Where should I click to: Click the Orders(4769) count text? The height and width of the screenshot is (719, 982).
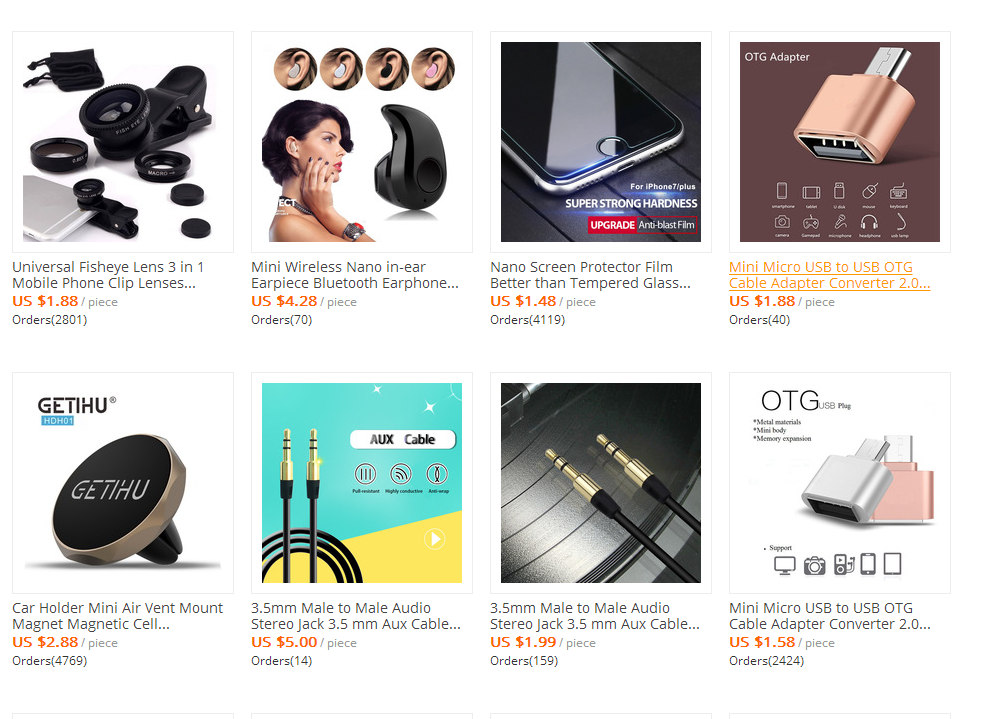pyautogui.click(x=49, y=661)
